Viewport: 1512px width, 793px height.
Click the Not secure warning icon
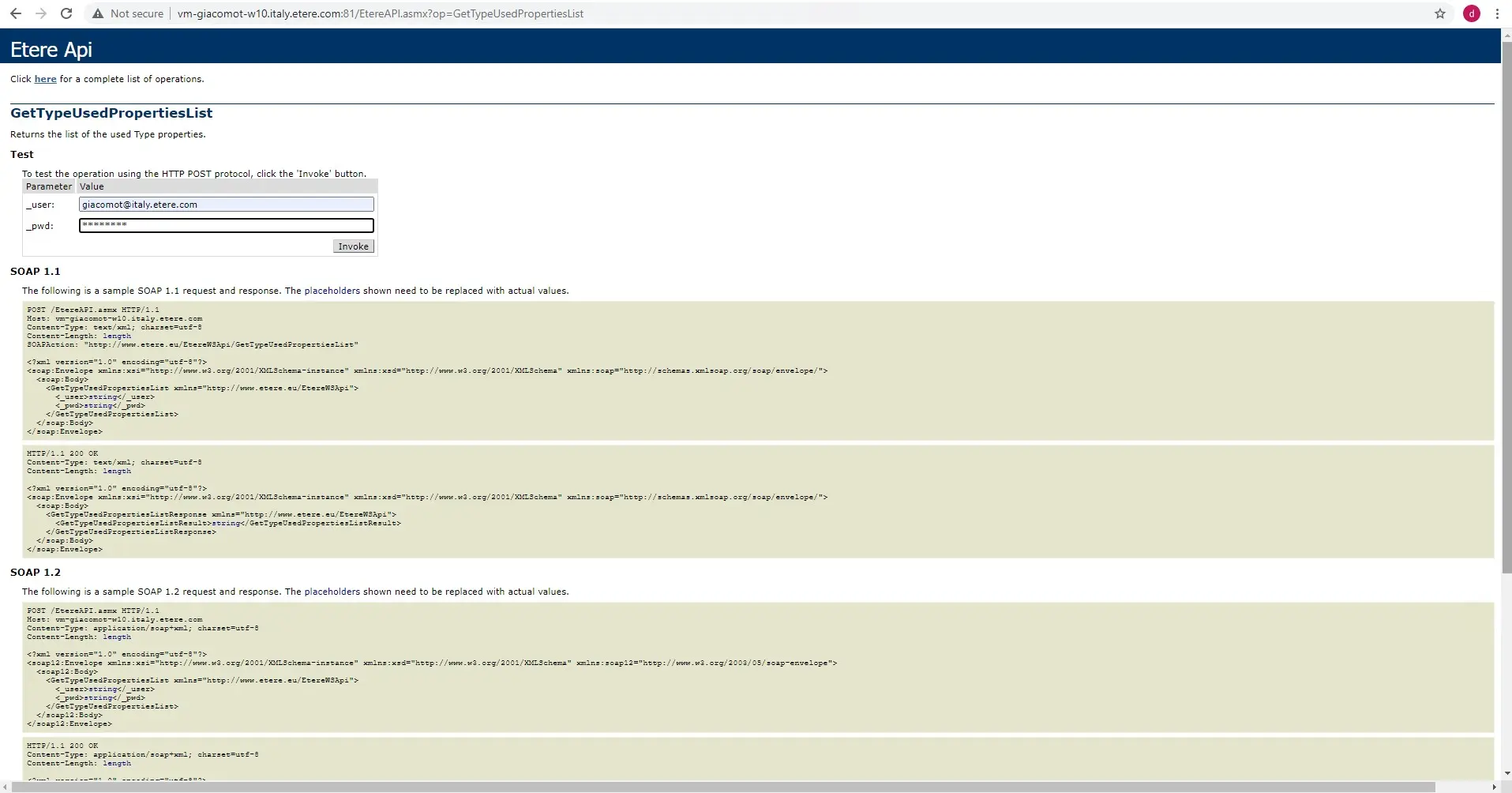[x=98, y=13]
